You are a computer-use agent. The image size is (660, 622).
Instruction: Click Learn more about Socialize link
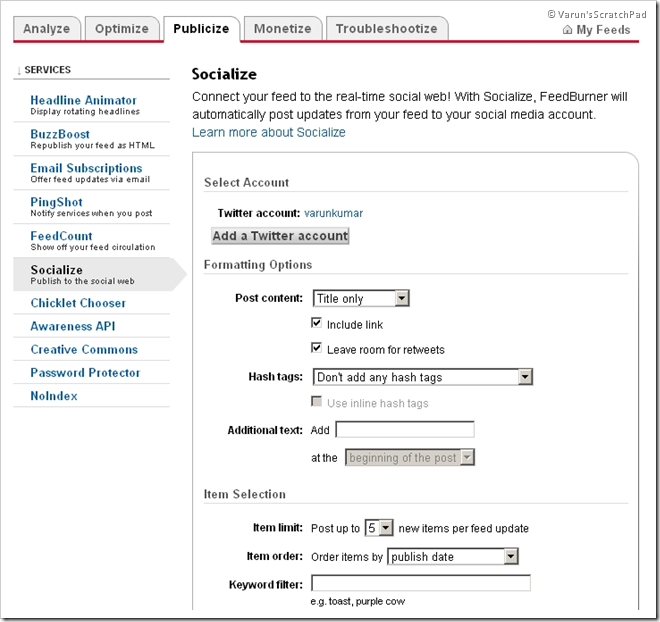click(269, 132)
